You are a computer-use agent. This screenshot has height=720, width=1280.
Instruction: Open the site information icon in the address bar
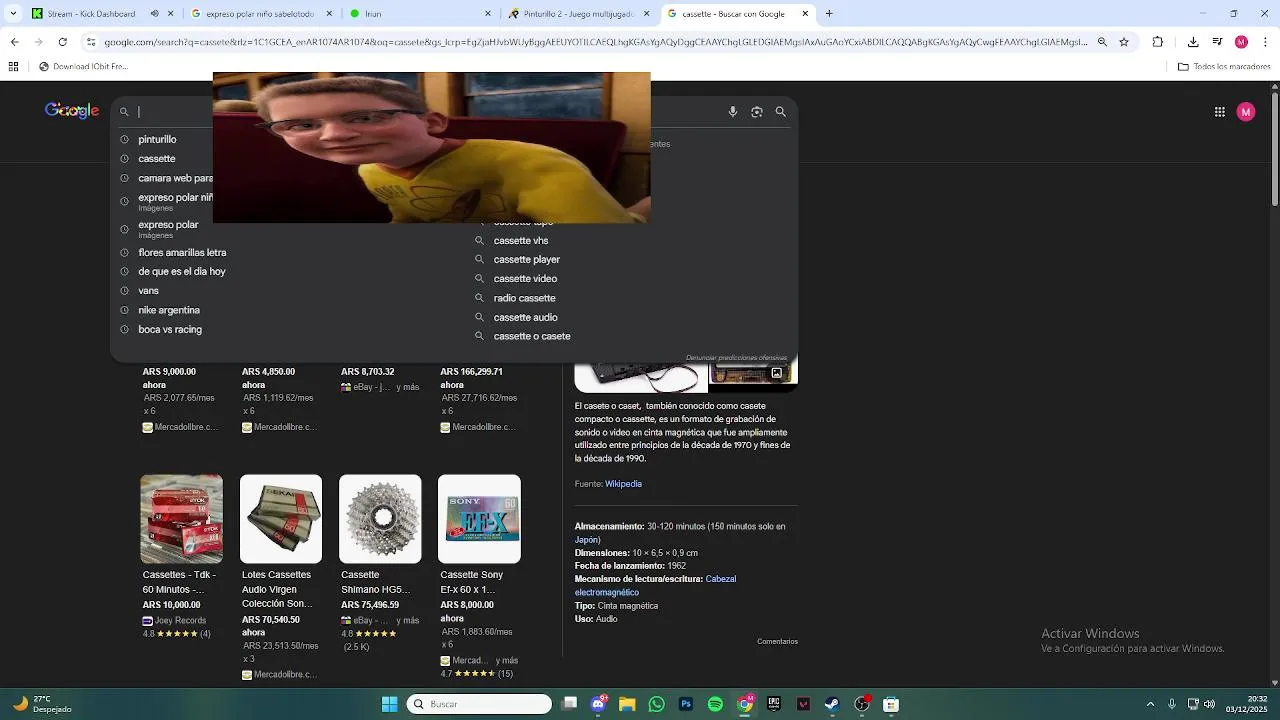coord(91,42)
